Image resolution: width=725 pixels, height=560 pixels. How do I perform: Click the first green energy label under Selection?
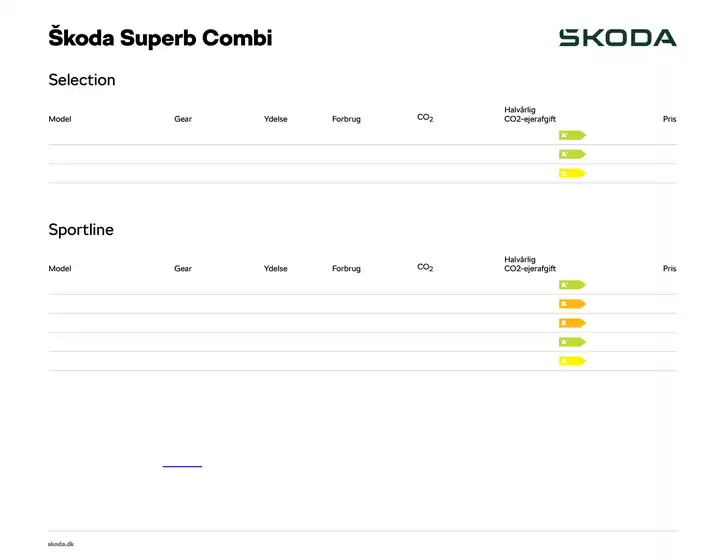pos(571,135)
